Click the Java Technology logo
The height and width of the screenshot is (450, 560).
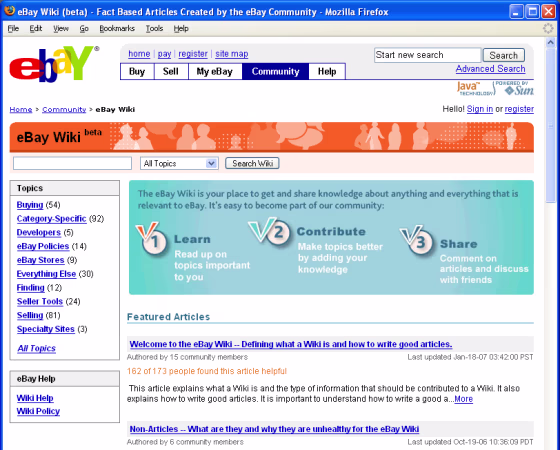click(x=474, y=88)
